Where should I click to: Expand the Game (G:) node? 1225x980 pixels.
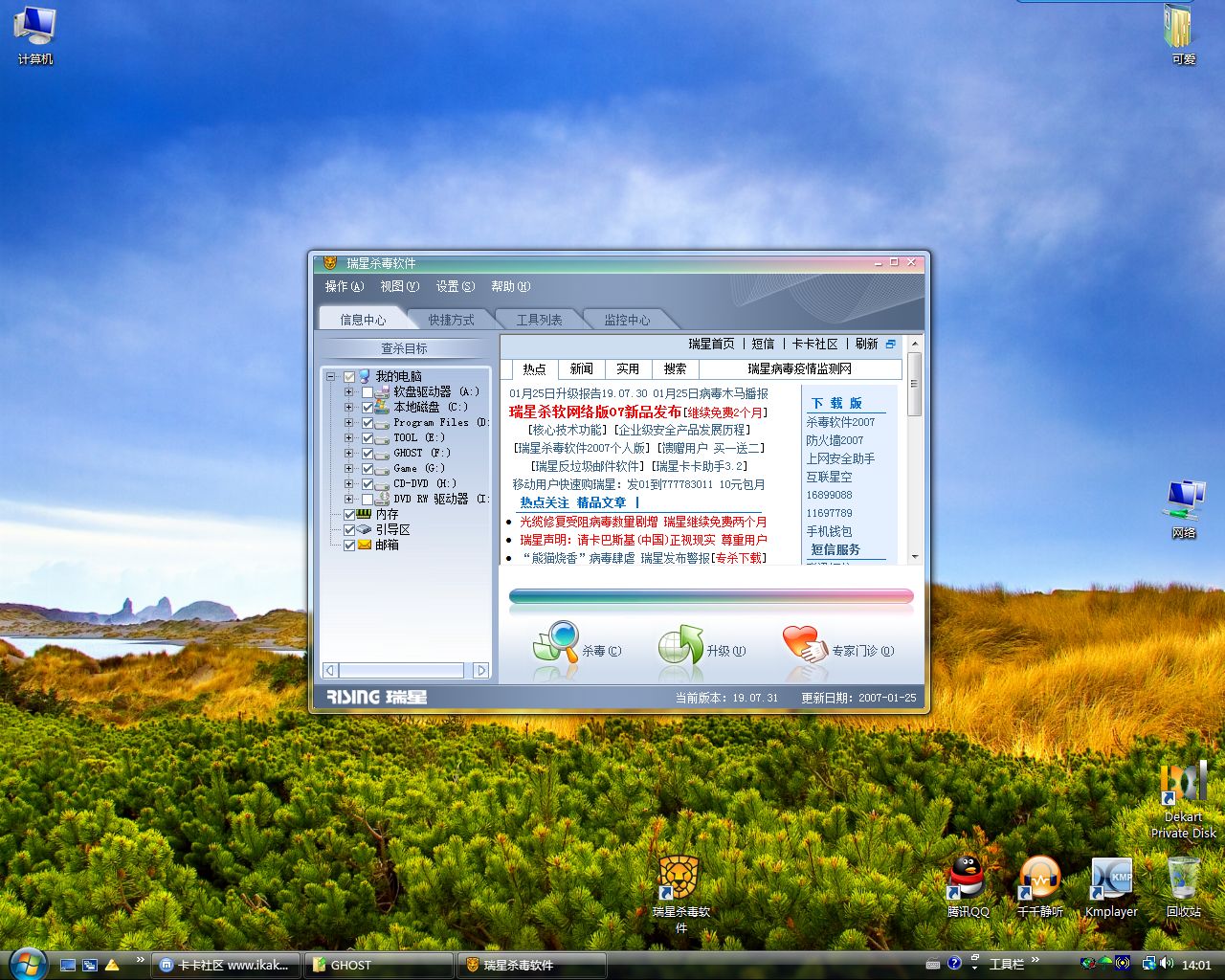click(349, 469)
